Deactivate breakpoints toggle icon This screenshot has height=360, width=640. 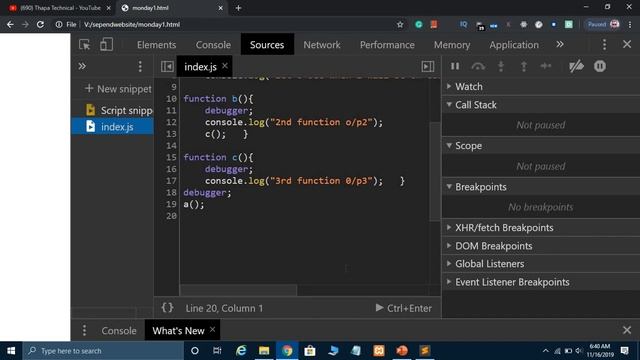(576, 66)
